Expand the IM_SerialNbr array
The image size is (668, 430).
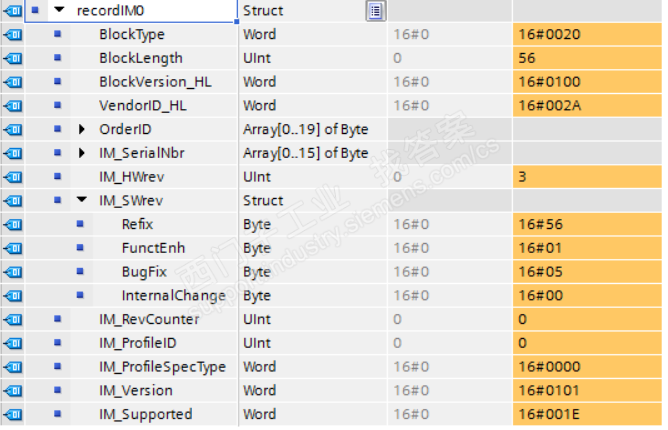[x=83, y=153]
